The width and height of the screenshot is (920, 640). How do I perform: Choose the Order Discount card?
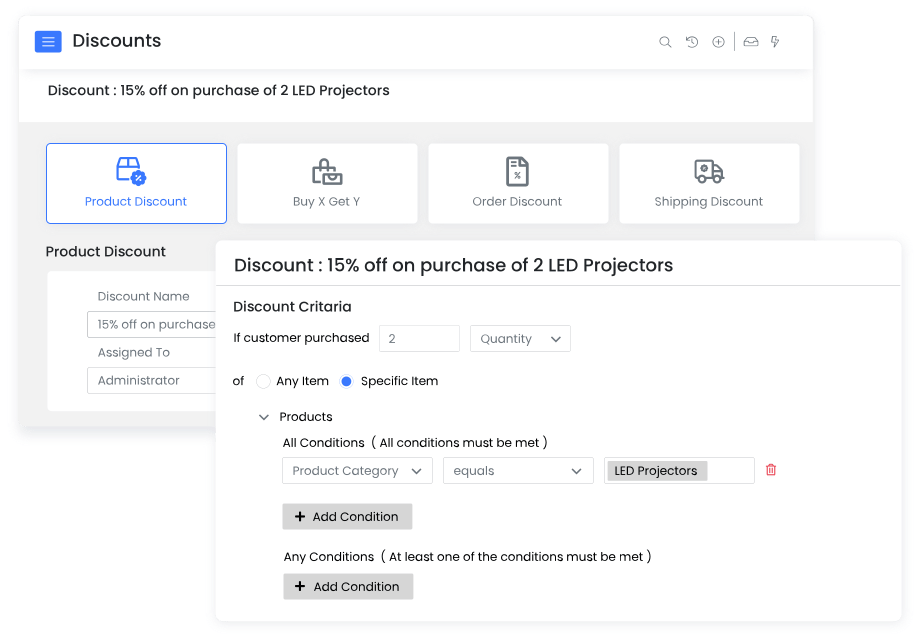518,184
